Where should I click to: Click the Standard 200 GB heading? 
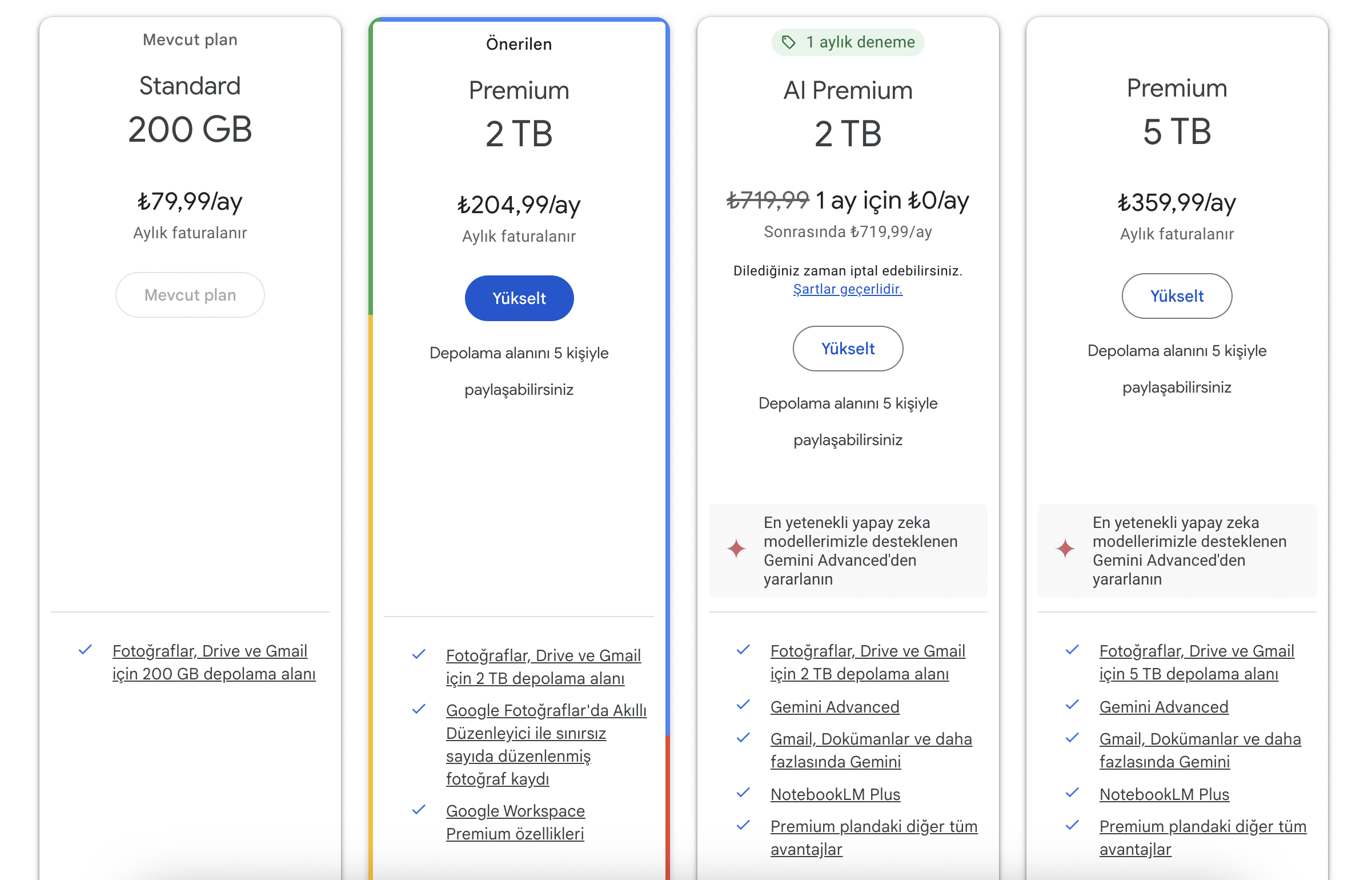point(190,109)
